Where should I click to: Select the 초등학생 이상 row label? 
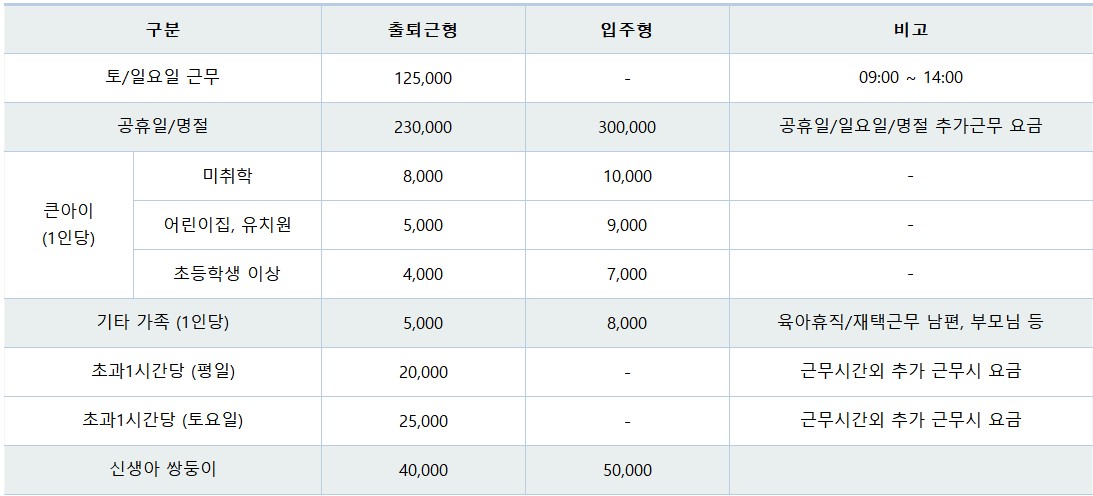point(227,273)
